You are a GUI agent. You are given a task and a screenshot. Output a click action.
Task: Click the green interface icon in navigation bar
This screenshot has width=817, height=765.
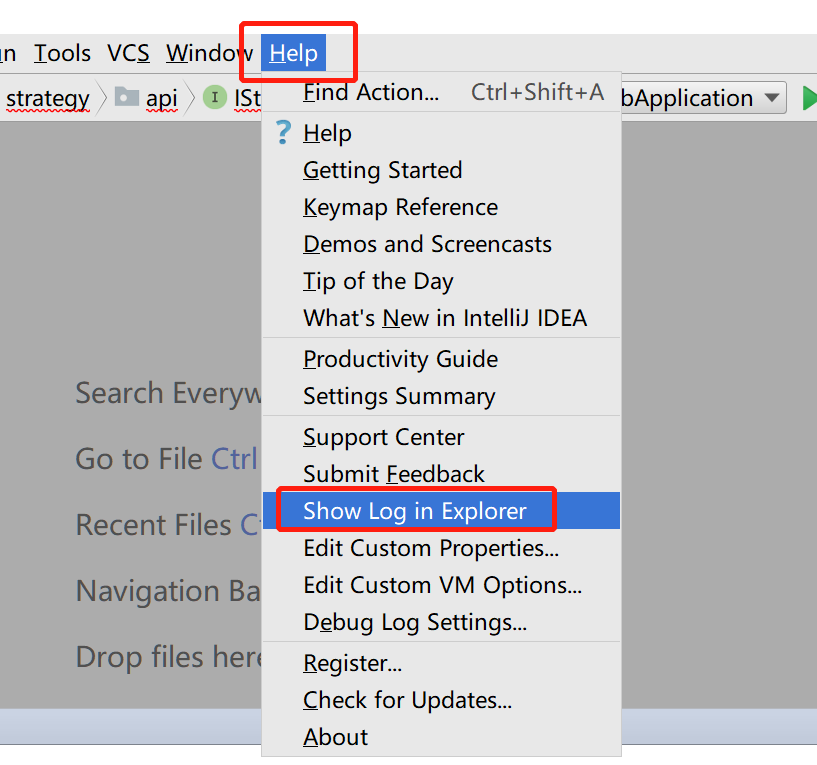(x=215, y=98)
